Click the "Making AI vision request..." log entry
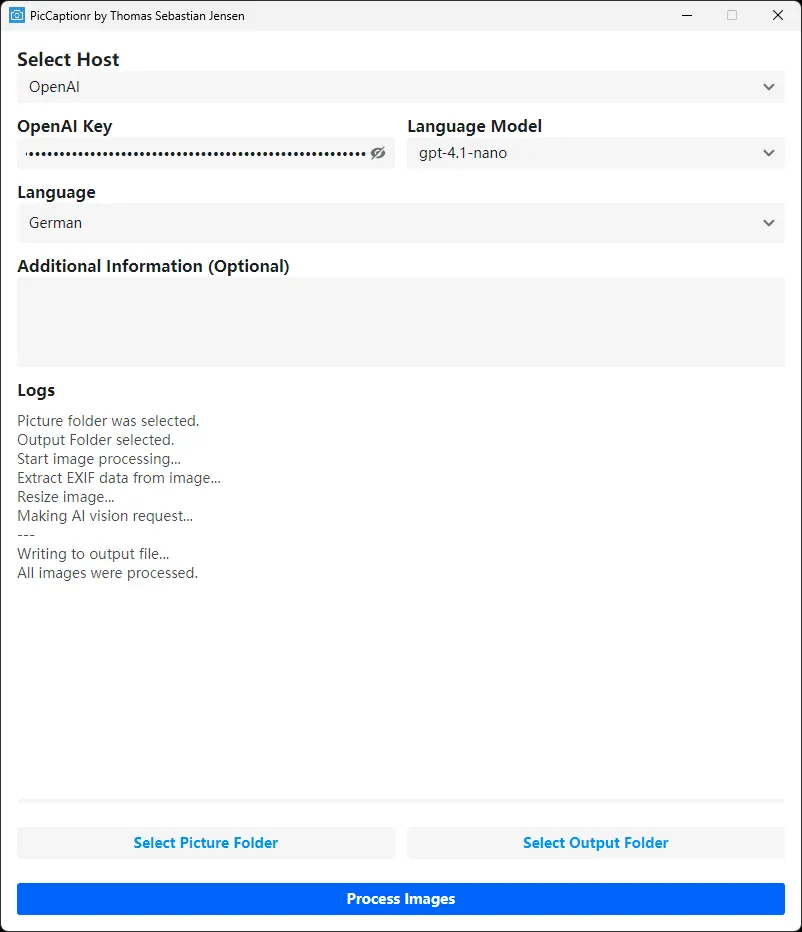802x932 pixels. pos(105,516)
